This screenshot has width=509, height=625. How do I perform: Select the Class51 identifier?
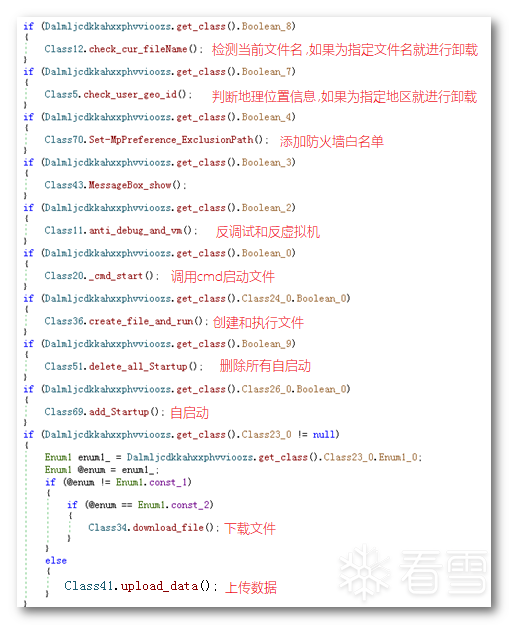[x=64, y=366]
